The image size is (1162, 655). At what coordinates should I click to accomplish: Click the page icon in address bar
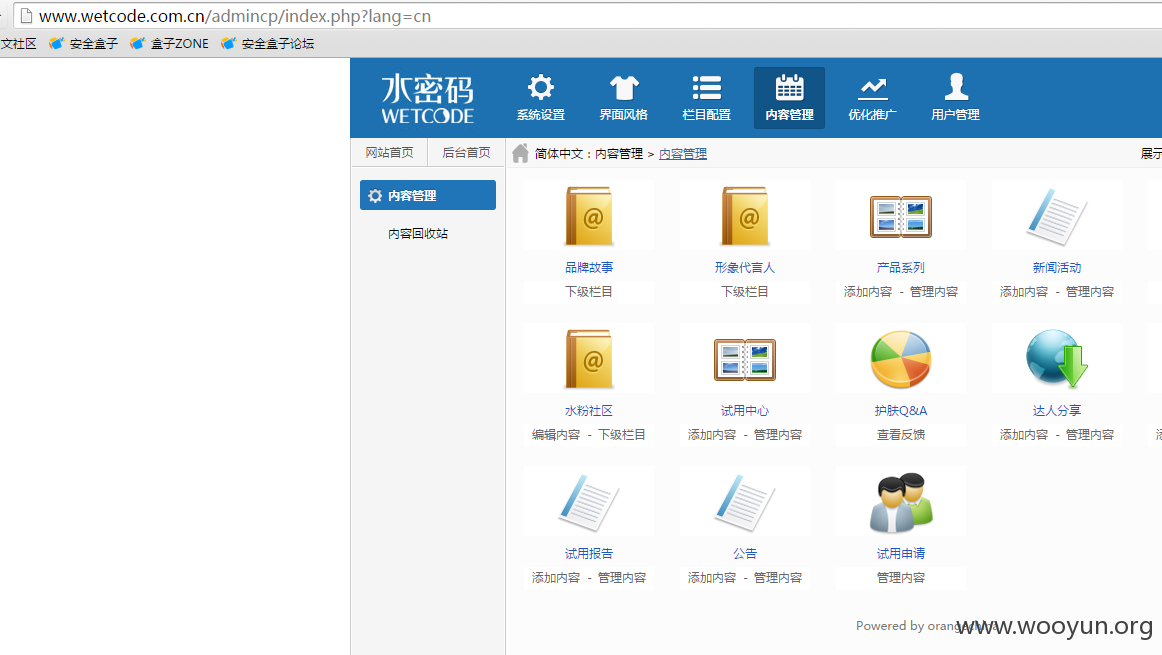coord(26,16)
